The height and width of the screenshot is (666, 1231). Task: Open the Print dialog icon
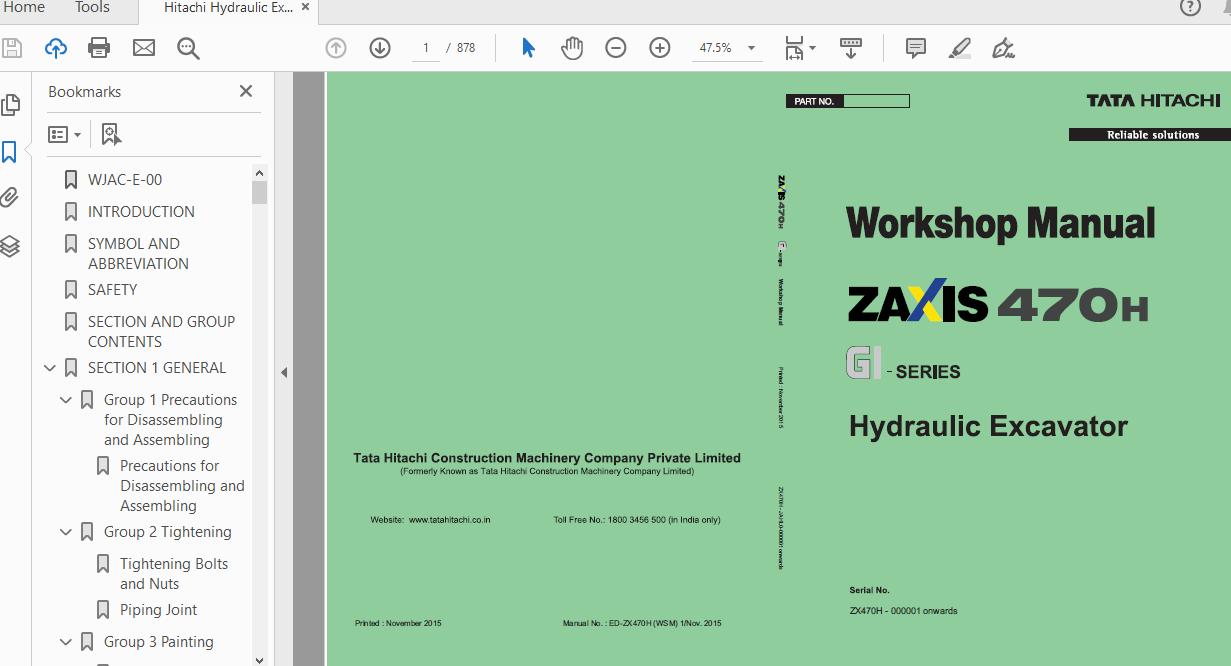coord(97,47)
